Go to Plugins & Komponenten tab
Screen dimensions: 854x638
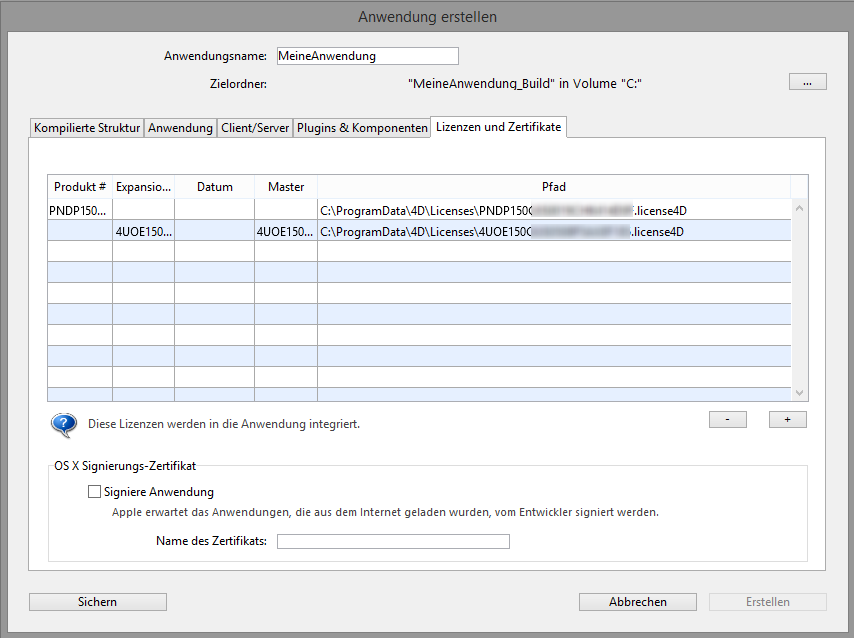pos(362,128)
